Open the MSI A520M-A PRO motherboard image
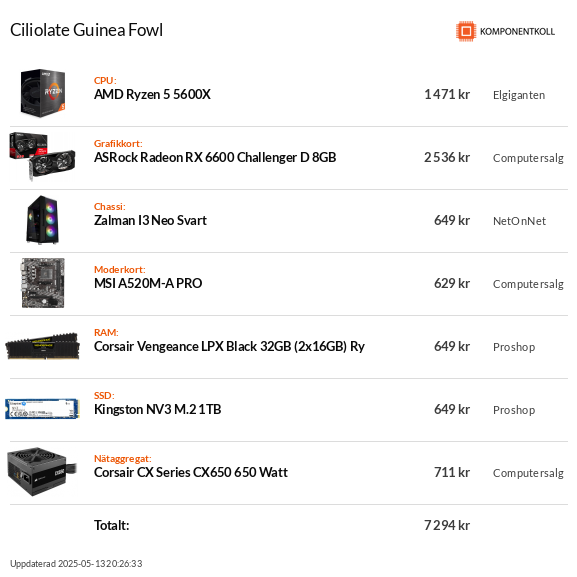Viewport: 577px width, 577px height. [x=43, y=283]
